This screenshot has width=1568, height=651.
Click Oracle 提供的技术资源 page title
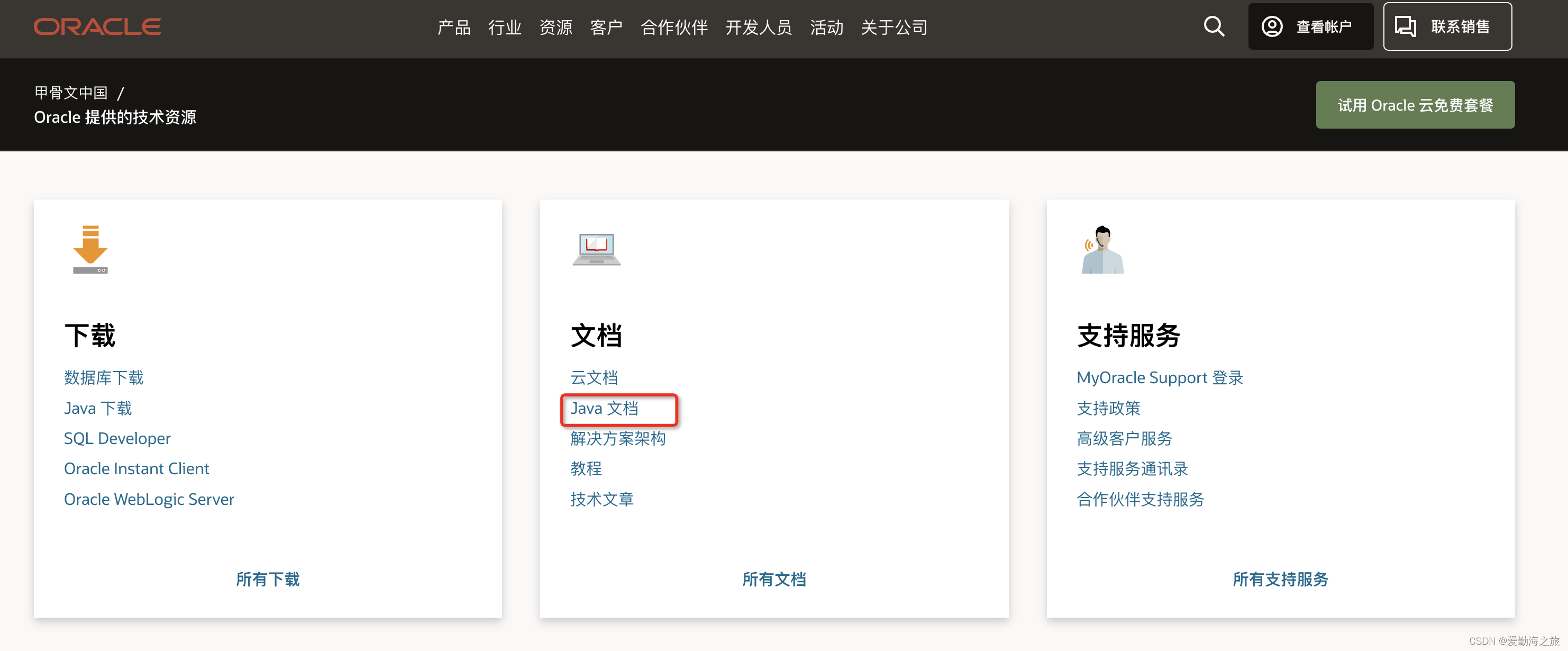[115, 117]
